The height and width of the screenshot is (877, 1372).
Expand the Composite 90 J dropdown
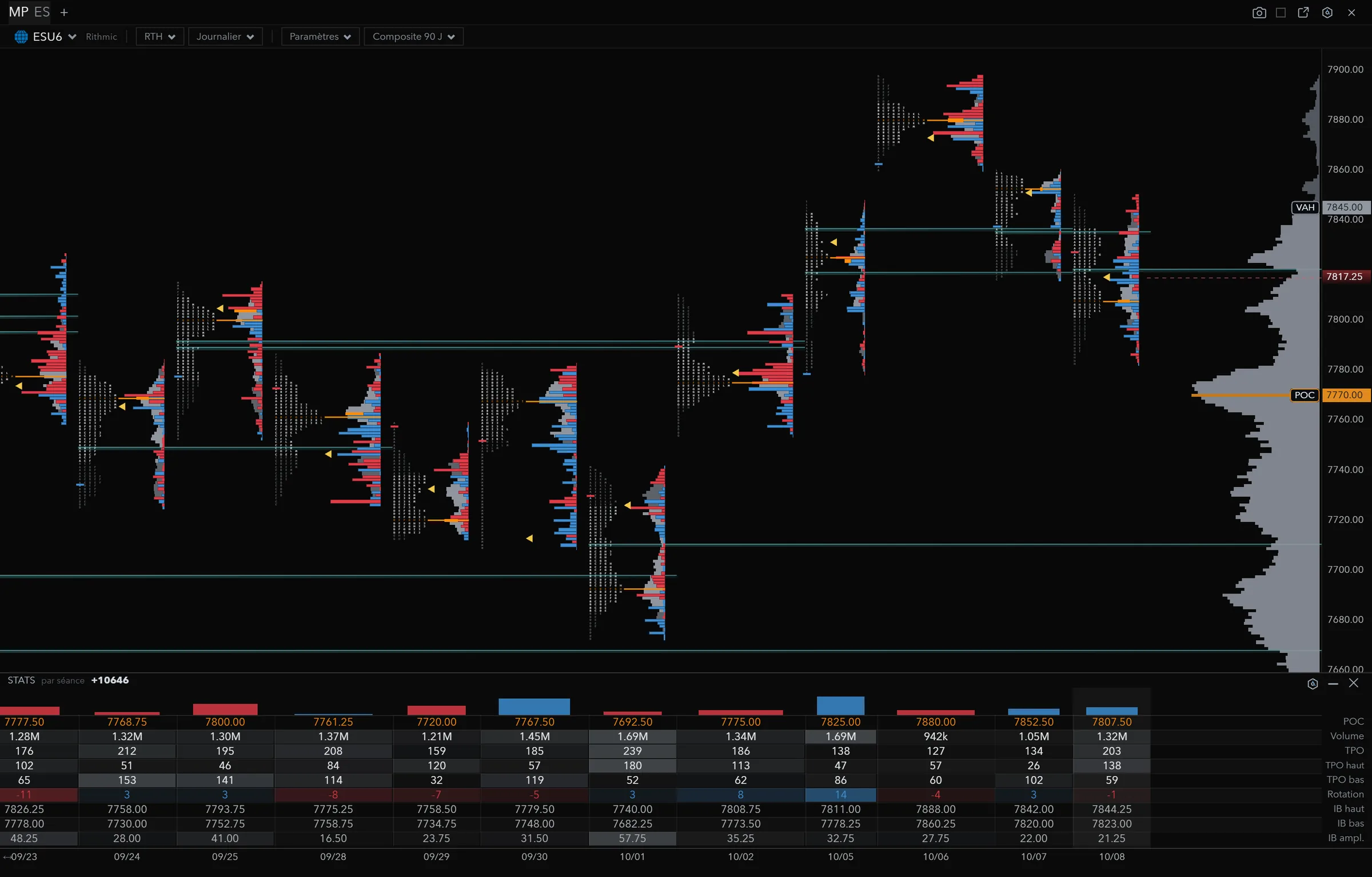click(x=413, y=37)
